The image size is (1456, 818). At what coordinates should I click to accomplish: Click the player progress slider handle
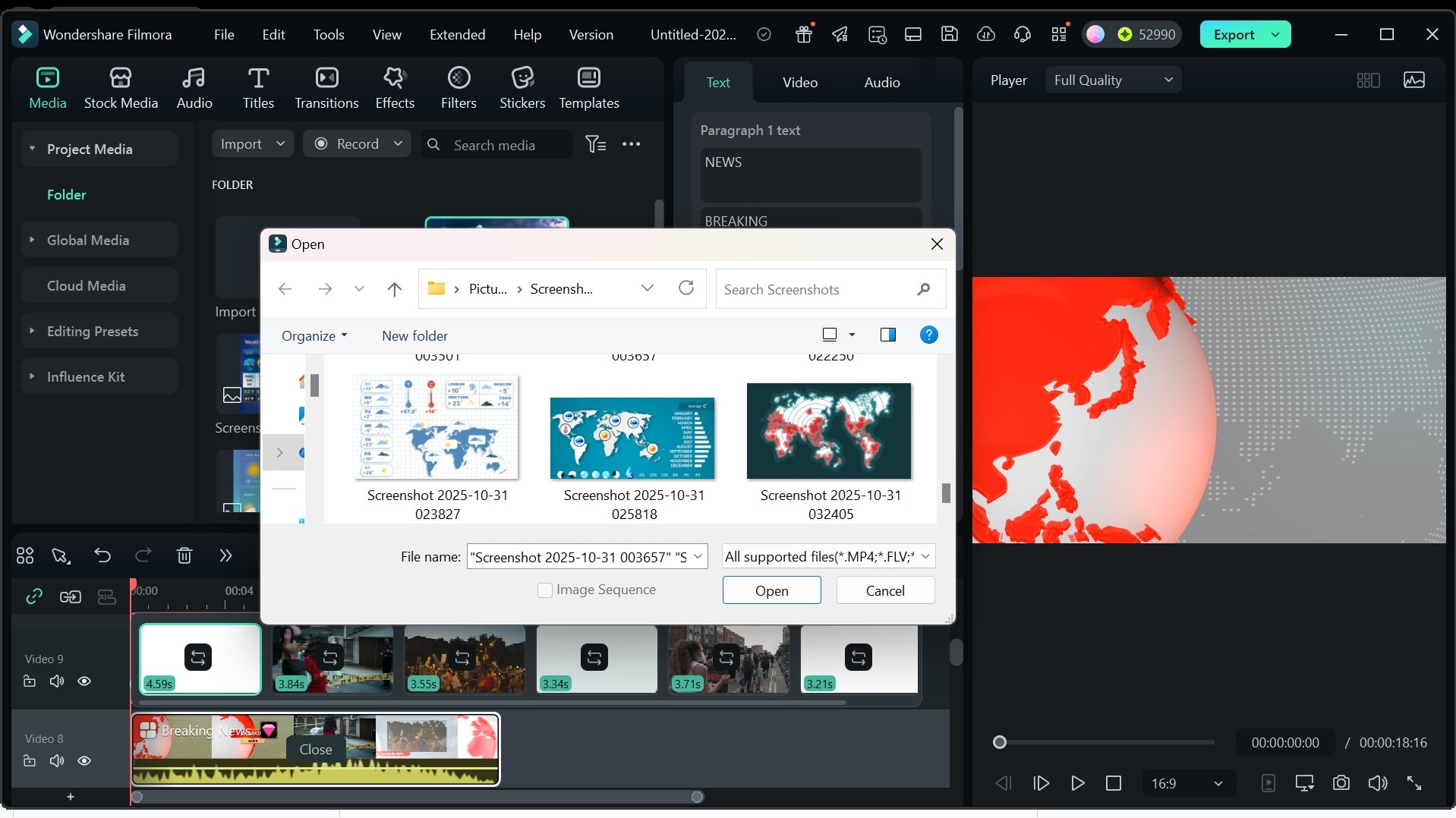point(1000,742)
